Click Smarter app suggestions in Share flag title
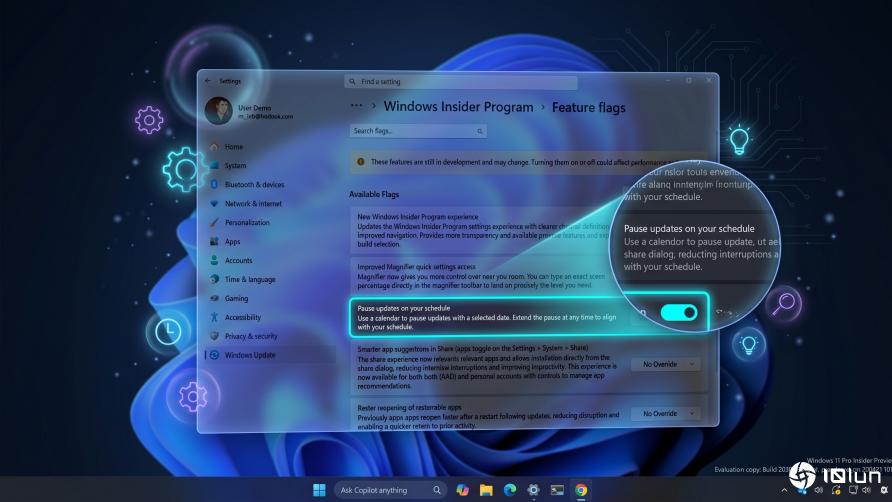Viewport: 892px width, 502px height. click(x=472, y=348)
